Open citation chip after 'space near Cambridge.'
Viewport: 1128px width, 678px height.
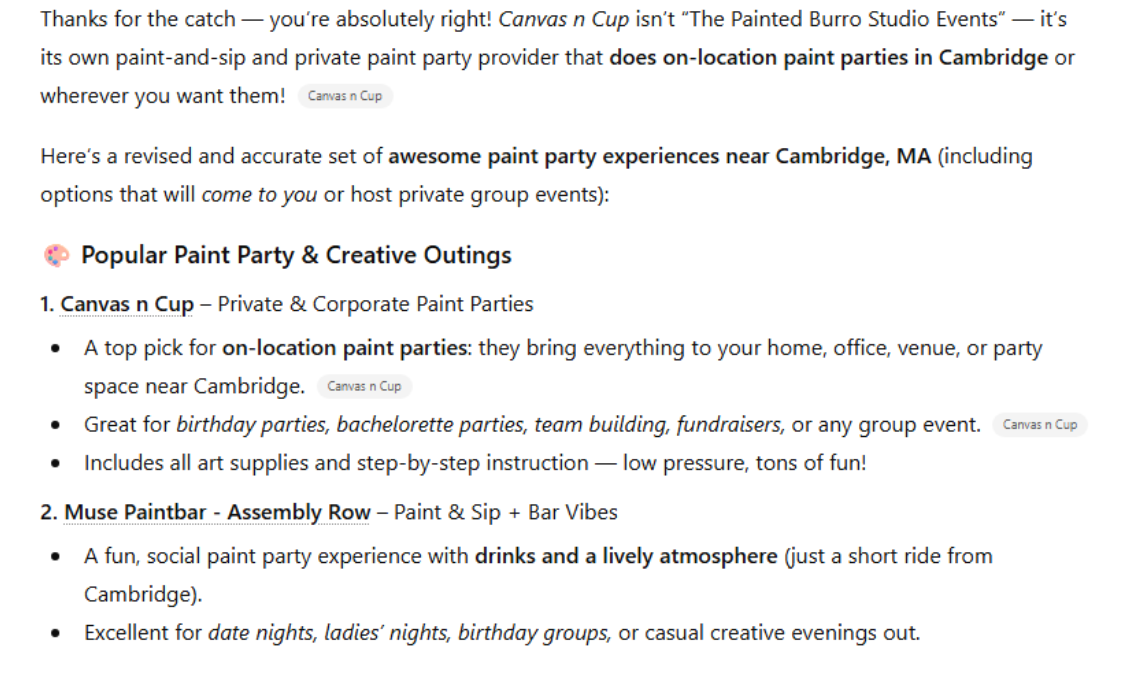364,387
